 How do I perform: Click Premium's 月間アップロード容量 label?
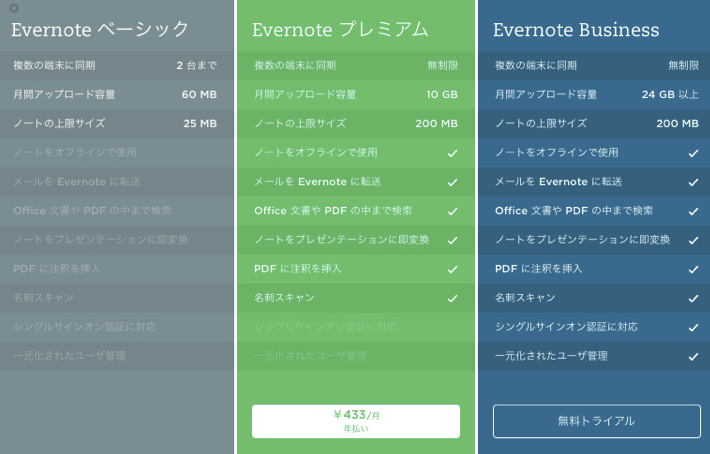pos(305,95)
